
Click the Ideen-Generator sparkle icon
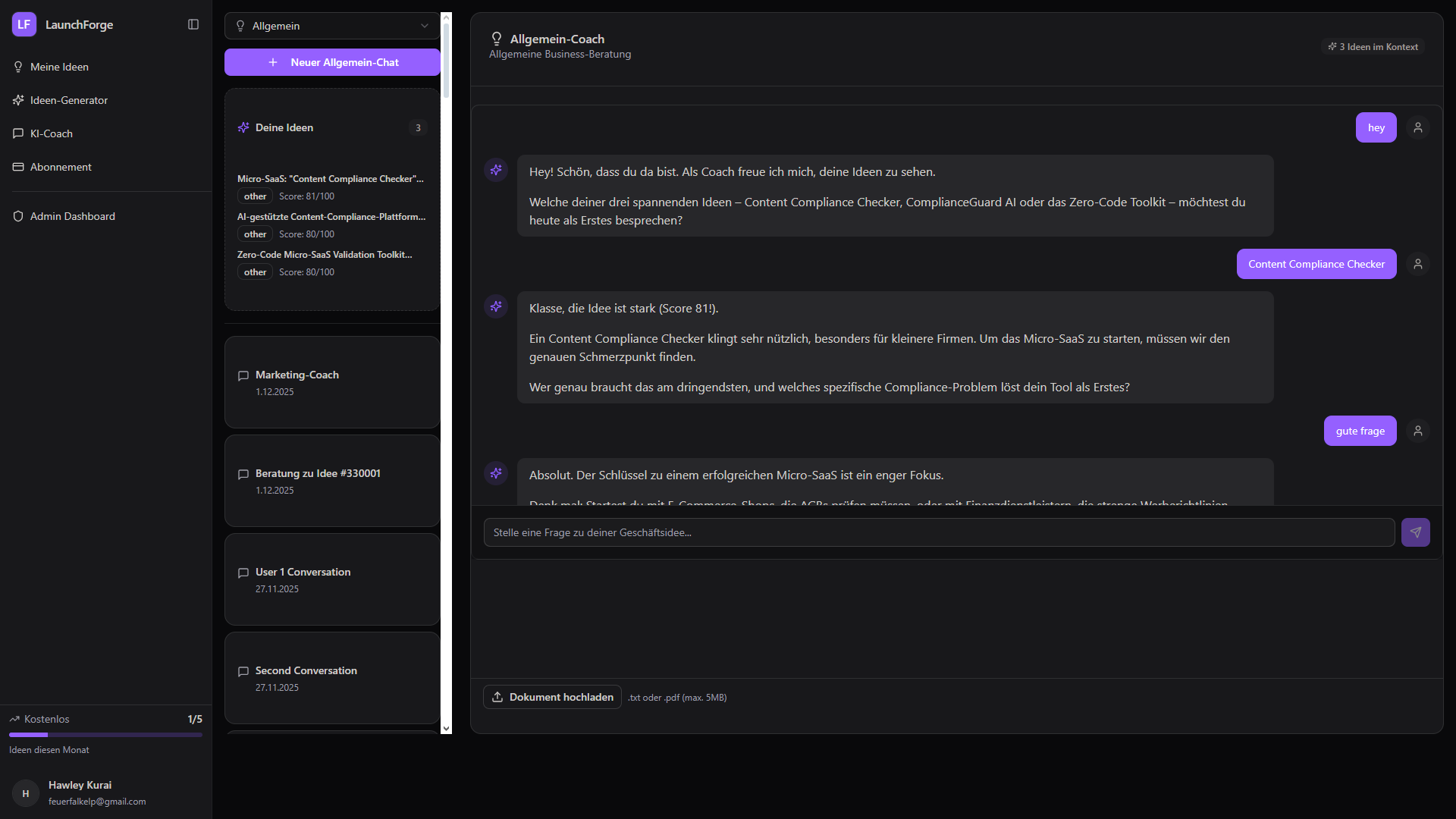pyautogui.click(x=18, y=100)
